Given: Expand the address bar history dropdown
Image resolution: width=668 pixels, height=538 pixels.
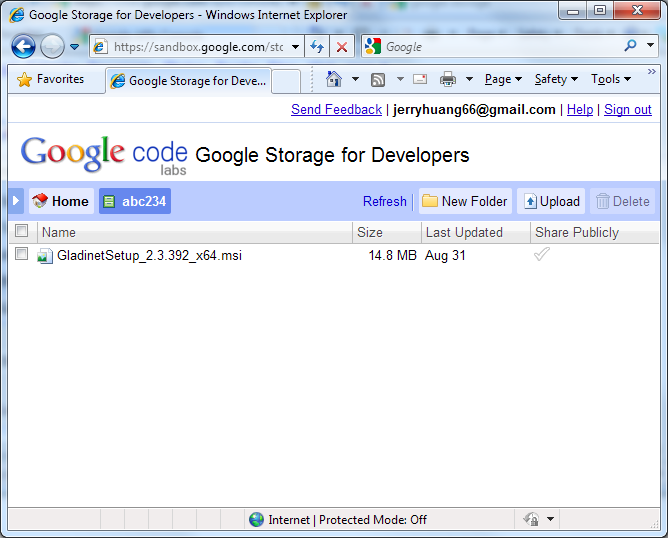Looking at the screenshot, I should [x=295, y=47].
